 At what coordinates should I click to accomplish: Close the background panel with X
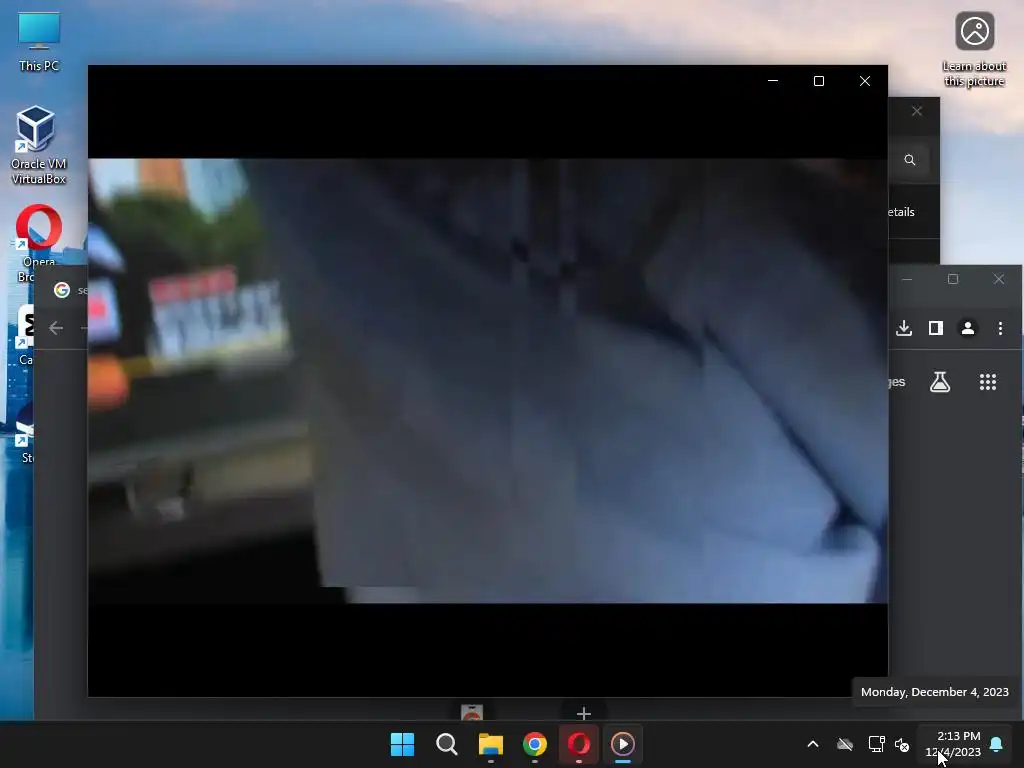pyautogui.click(x=916, y=111)
